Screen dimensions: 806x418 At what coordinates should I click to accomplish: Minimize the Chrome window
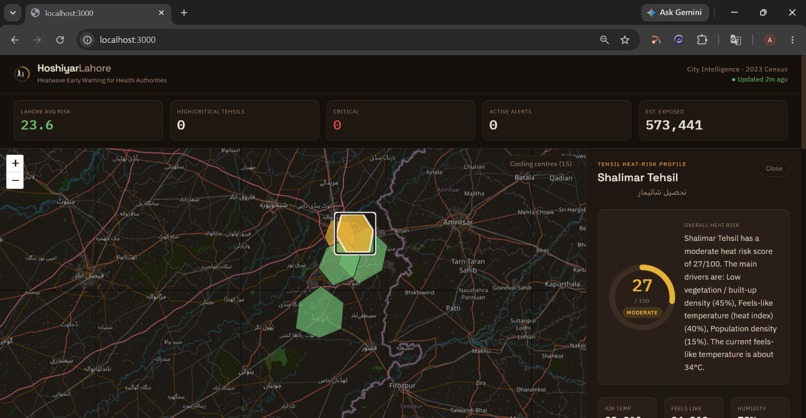coord(734,12)
